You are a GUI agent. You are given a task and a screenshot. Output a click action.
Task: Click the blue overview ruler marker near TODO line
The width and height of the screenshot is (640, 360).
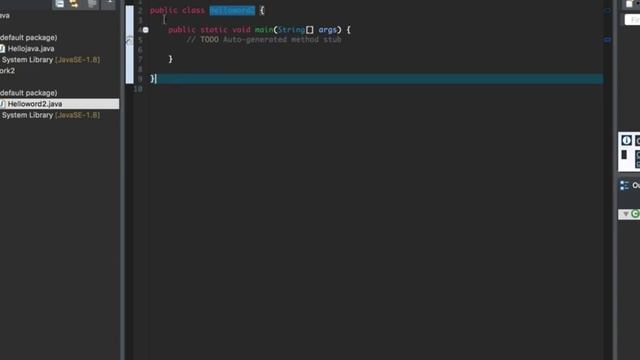click(x=607, y=40)
